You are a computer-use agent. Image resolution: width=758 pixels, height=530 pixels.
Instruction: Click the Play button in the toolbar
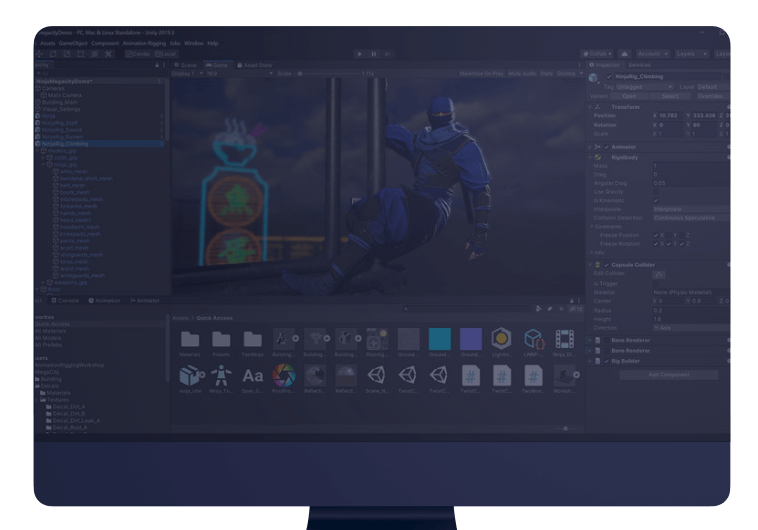(359, 54)
